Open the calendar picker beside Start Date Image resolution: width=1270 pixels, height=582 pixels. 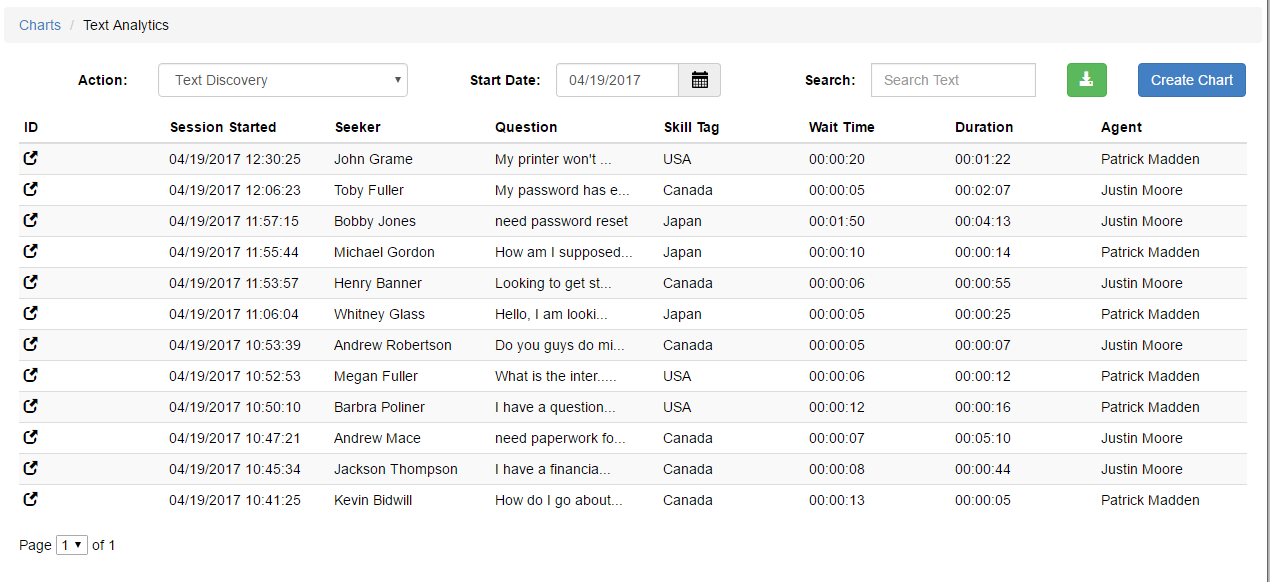tap(700, 80)
